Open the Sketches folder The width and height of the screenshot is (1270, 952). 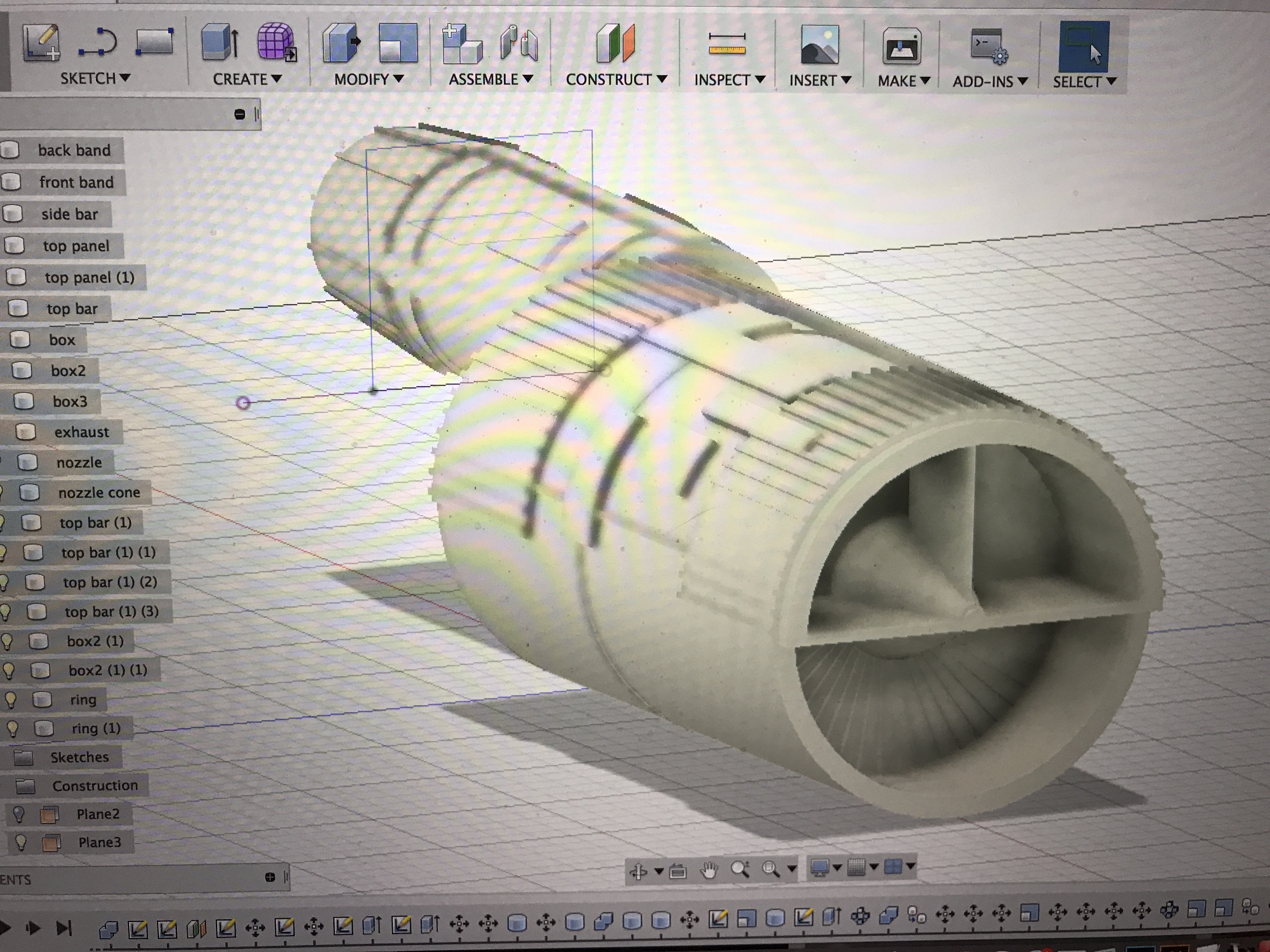(79, 757)
